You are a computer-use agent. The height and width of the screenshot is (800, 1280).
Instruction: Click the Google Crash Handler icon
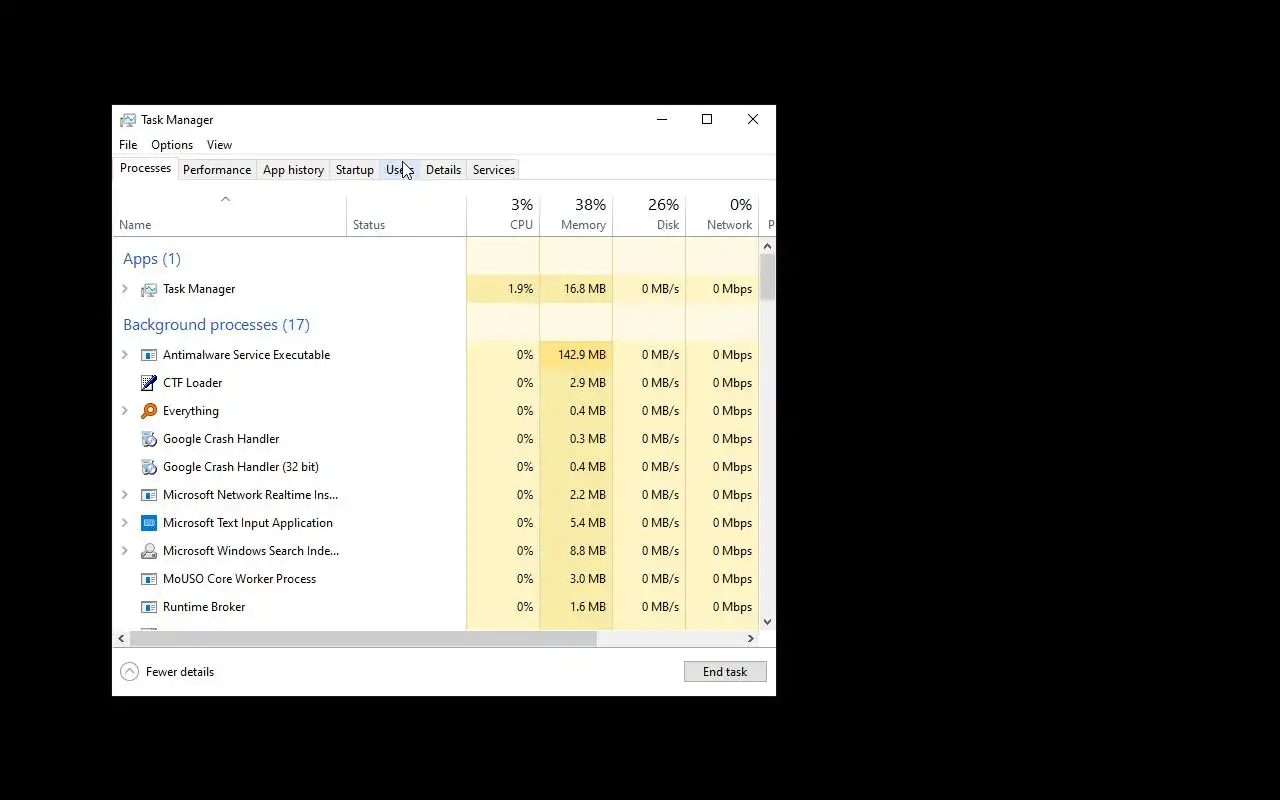[149, 439]
